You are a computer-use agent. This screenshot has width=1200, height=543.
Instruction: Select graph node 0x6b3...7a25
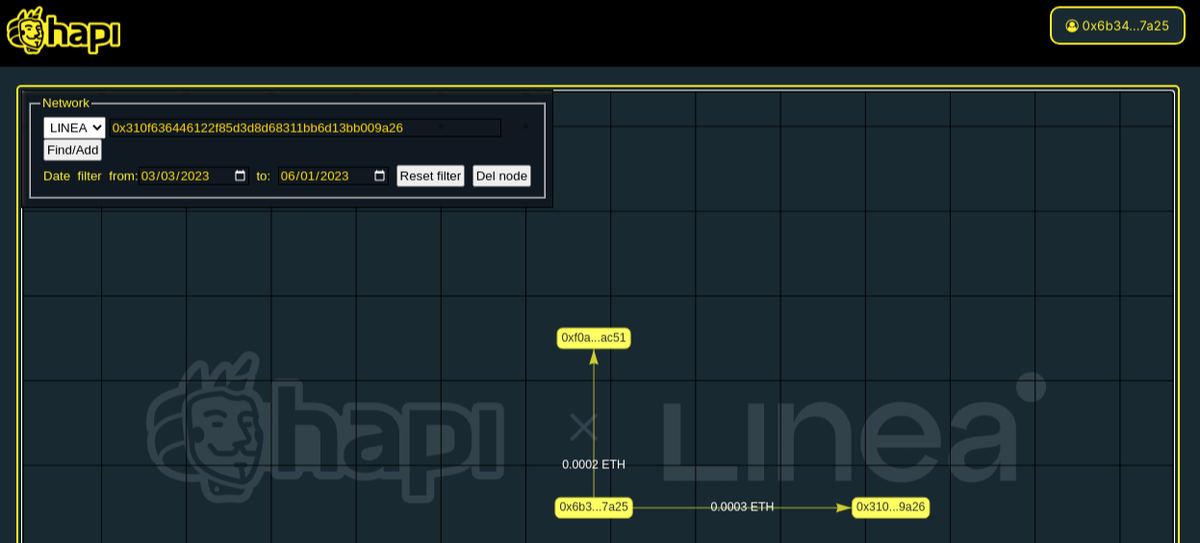(x=594, y=507)
